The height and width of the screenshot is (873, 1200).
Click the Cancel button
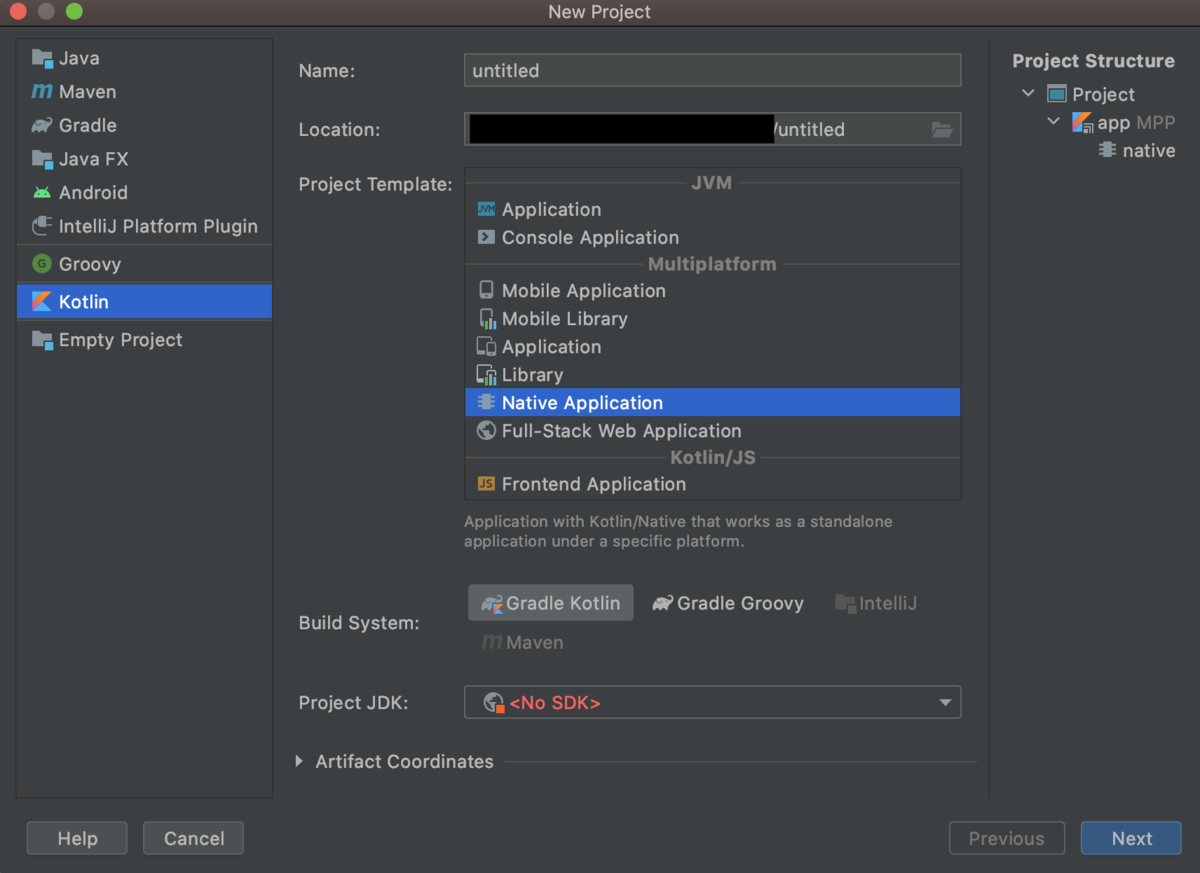[x=193, y=838]
